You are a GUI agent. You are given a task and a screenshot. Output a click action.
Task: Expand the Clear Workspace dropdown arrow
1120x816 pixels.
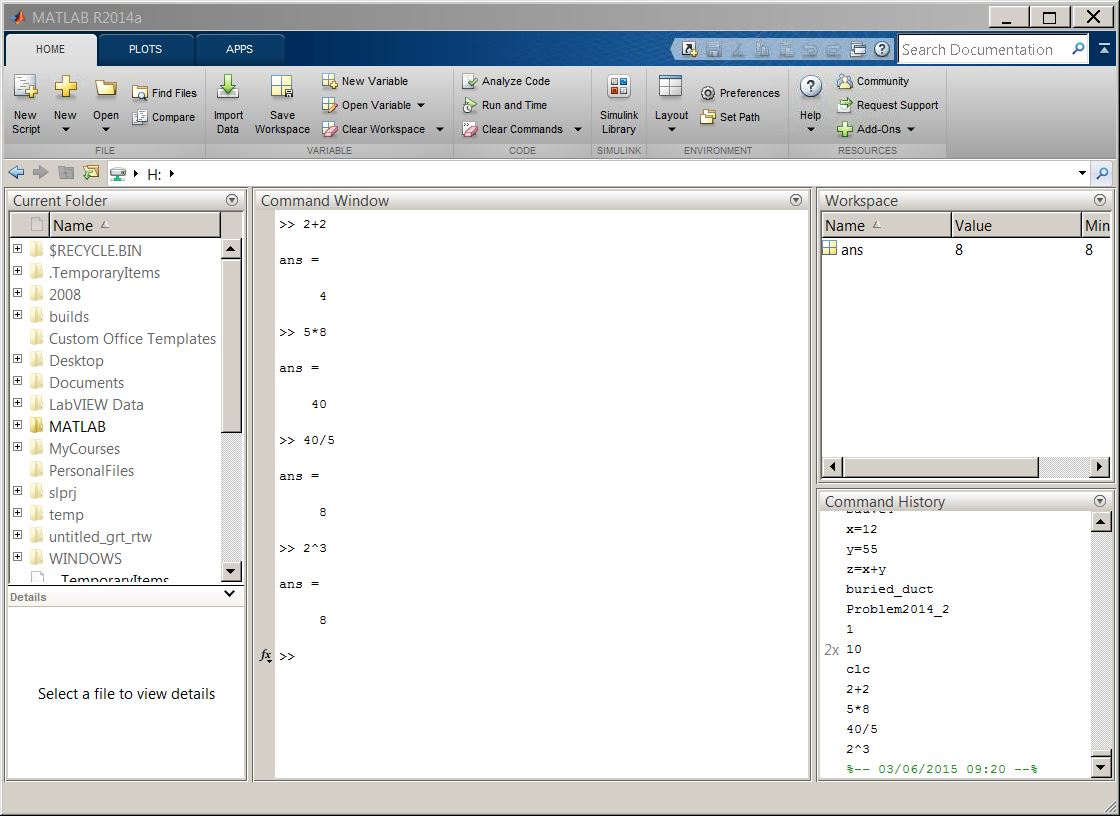coord(440,129)
